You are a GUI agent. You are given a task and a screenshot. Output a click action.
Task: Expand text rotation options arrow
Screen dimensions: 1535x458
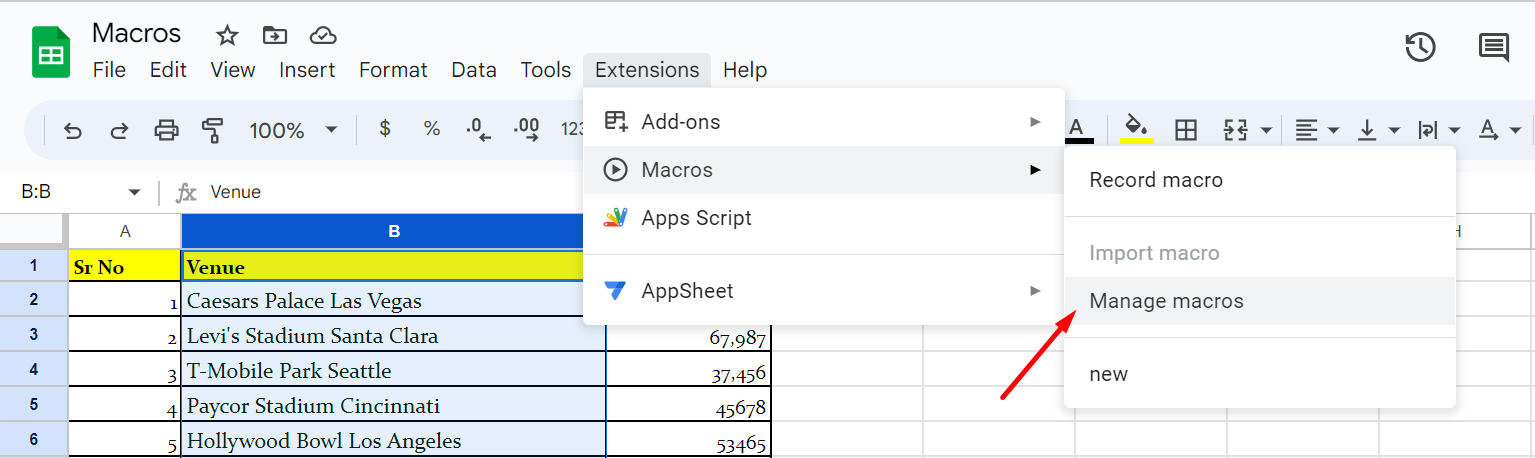1515,130
